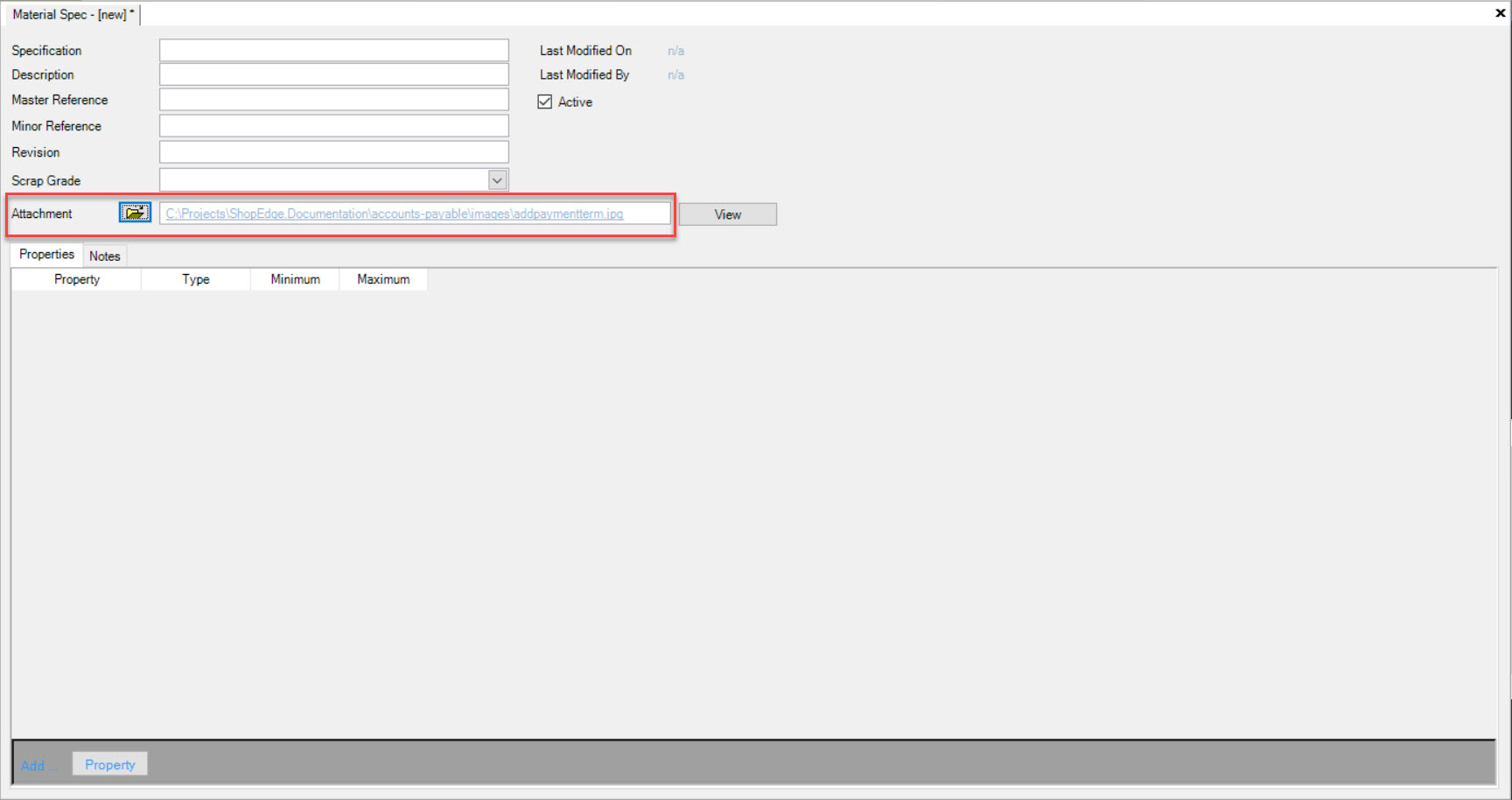Sort by the Property column header

click(x=77, y=279)
